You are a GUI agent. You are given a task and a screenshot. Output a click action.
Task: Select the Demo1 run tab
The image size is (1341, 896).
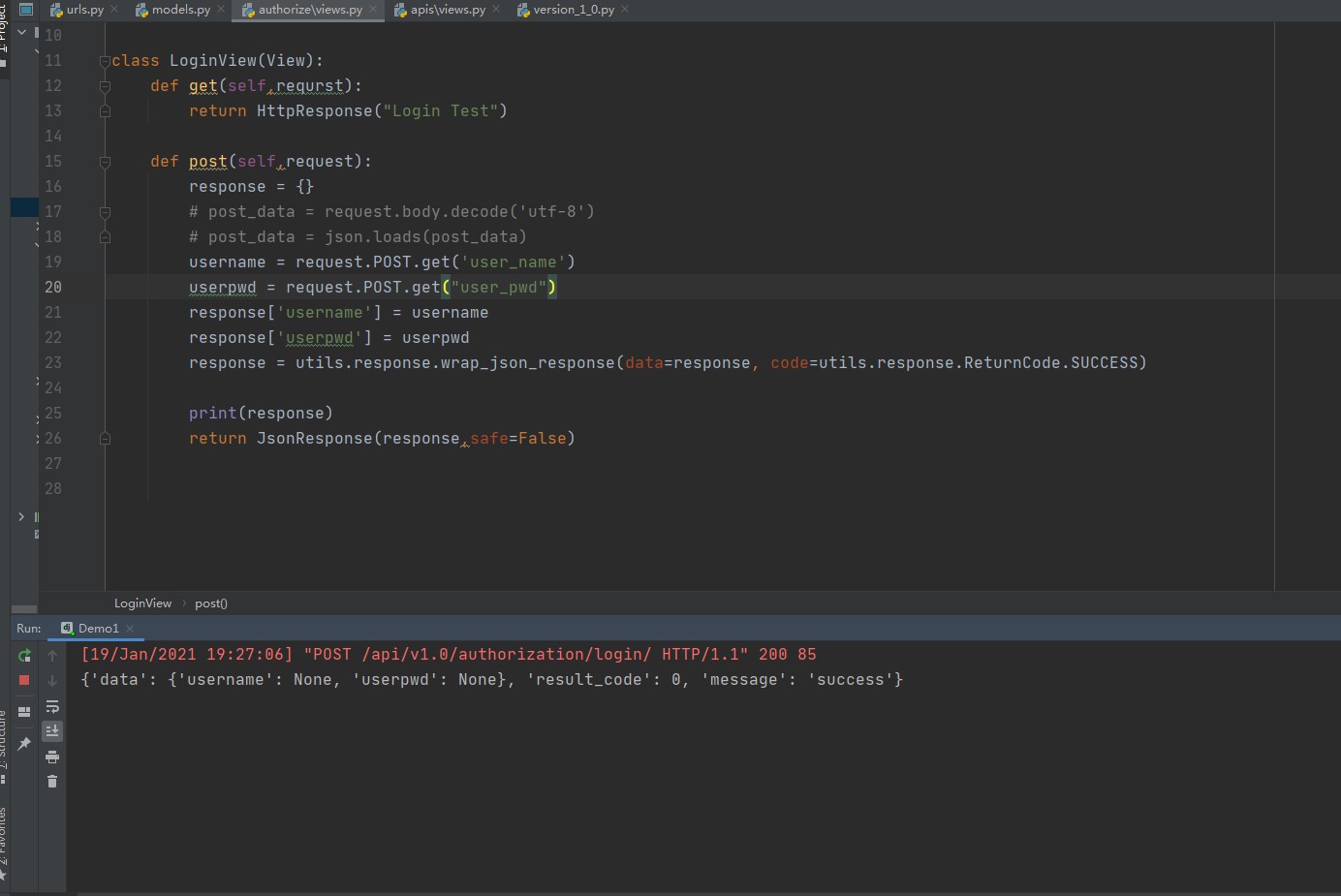pos(98,629)
